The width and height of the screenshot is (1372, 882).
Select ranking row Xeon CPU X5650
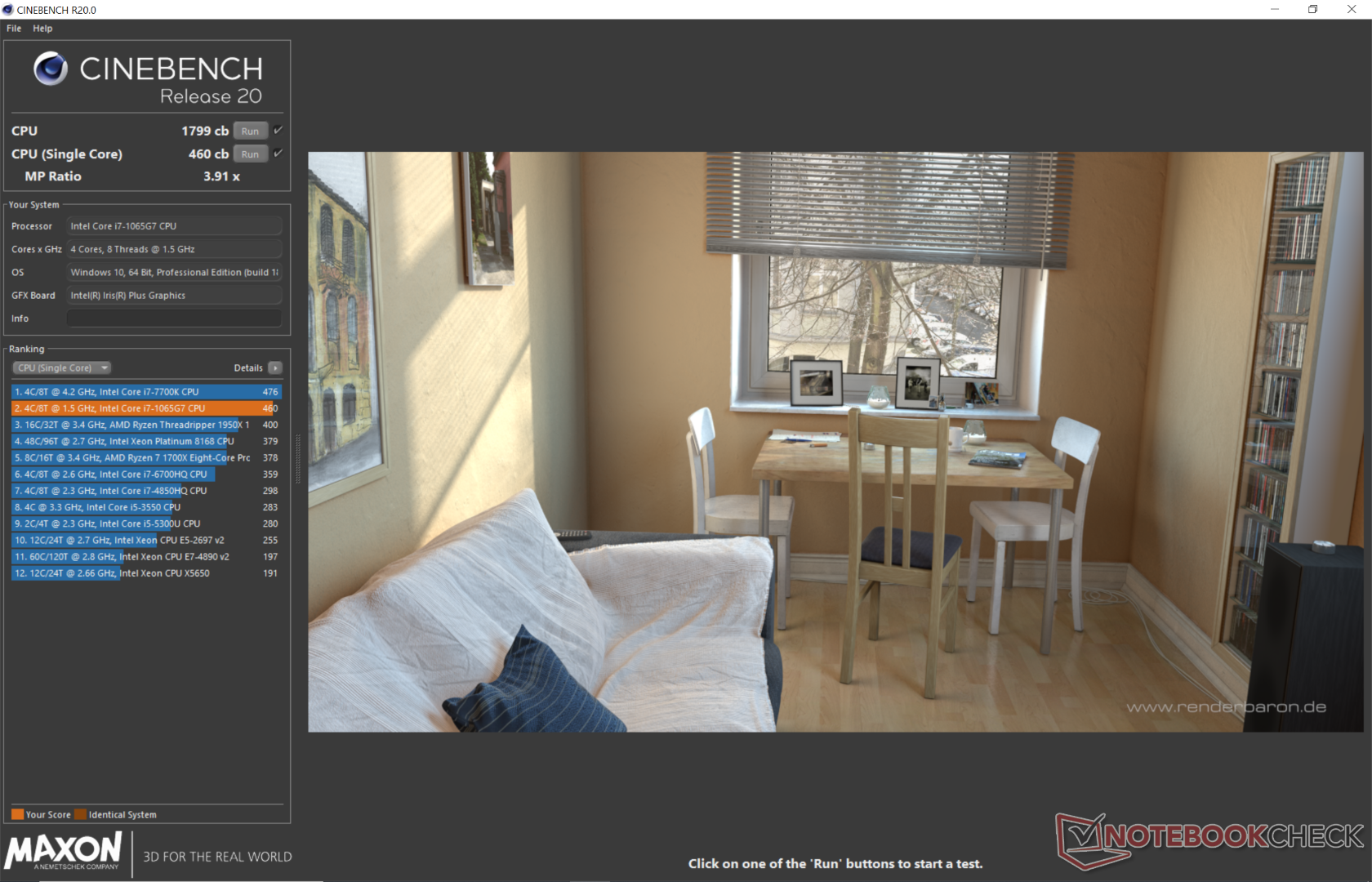(147, 573)
